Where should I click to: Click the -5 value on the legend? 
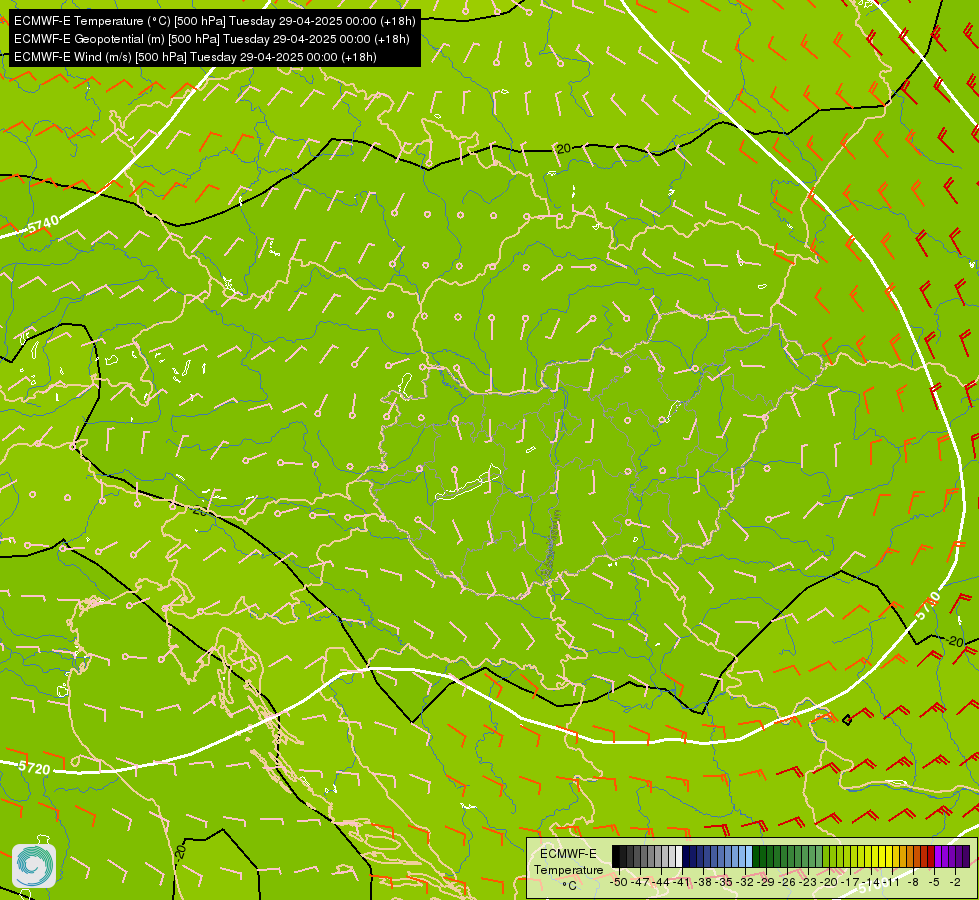(x=934, y=883)
